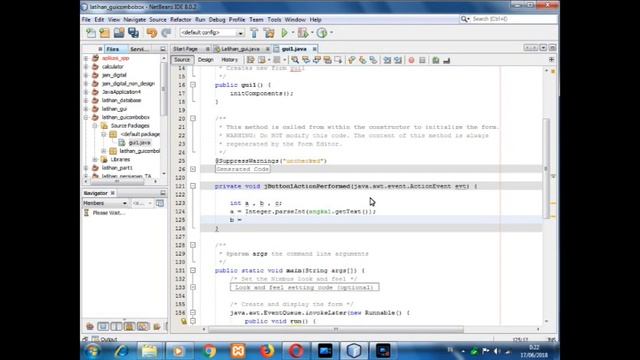Click the red Start Macro Recording icon
Viewport: 640px width, 360px height.
(x=411, y=60)
